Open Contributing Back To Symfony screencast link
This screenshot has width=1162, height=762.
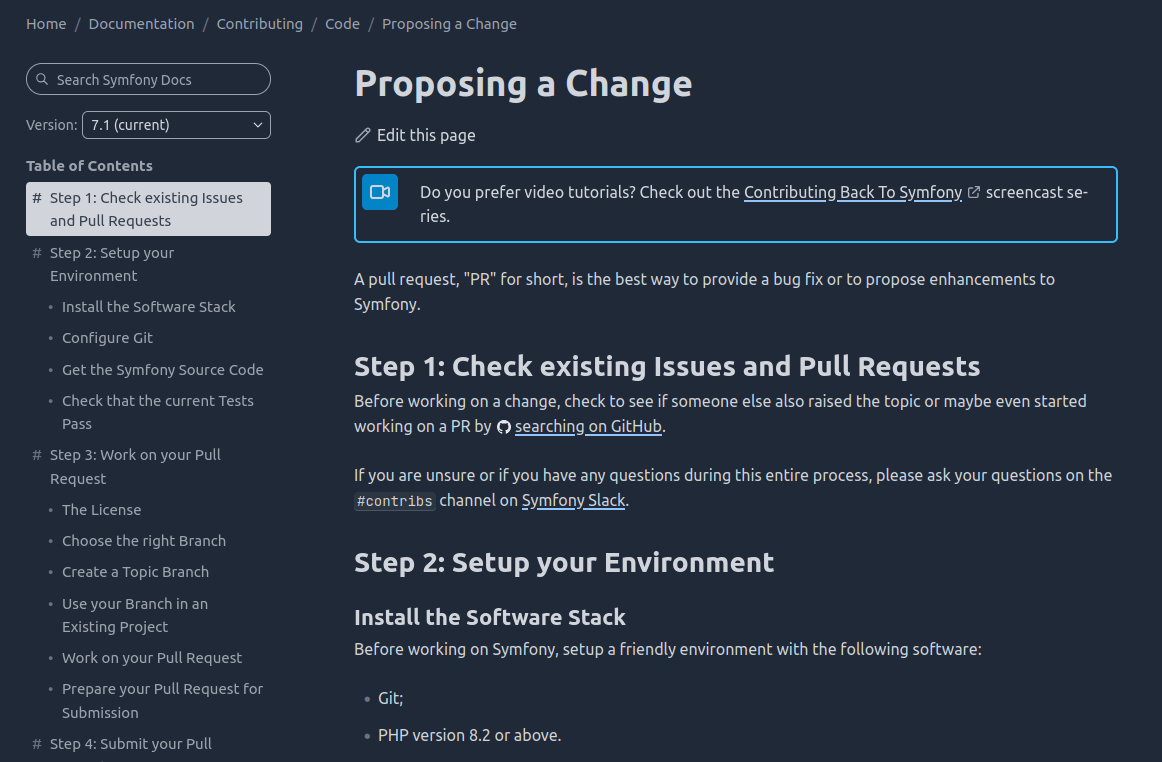point(853,193)
